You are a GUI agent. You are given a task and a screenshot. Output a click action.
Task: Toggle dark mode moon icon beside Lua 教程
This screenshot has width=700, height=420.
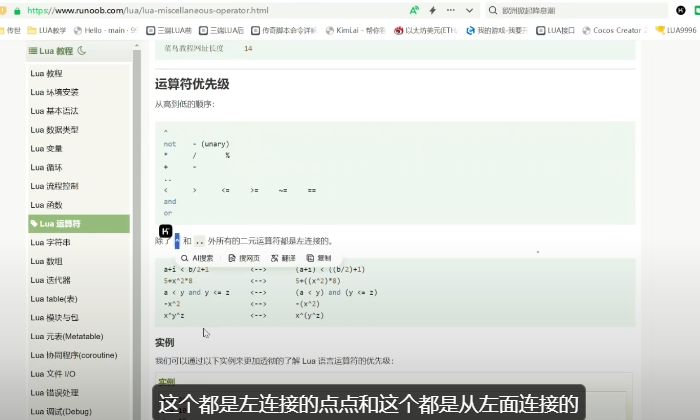(82, 50)
